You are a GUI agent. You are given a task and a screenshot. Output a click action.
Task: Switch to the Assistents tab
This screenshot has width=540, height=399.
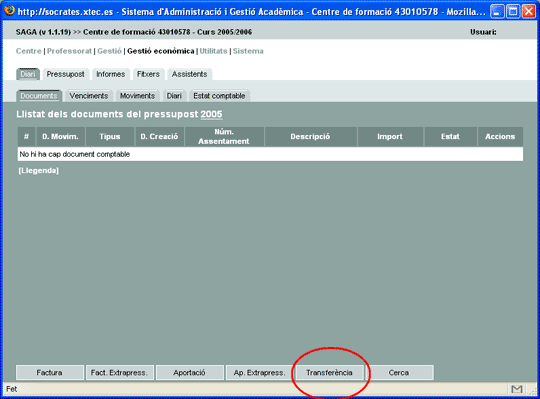pyautogui.click(x=189, y=74)
